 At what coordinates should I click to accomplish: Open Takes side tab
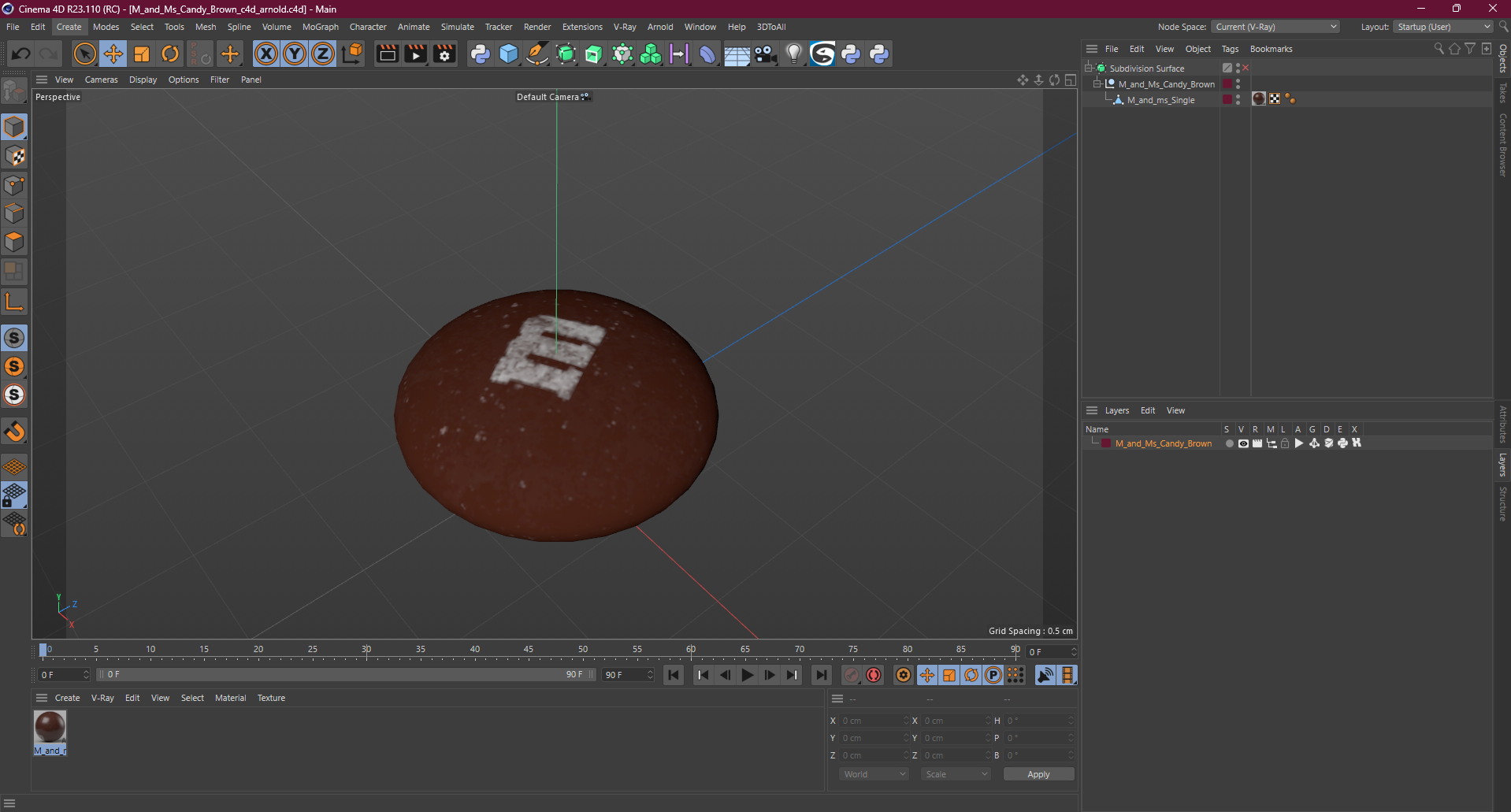tap(1503, 93)
